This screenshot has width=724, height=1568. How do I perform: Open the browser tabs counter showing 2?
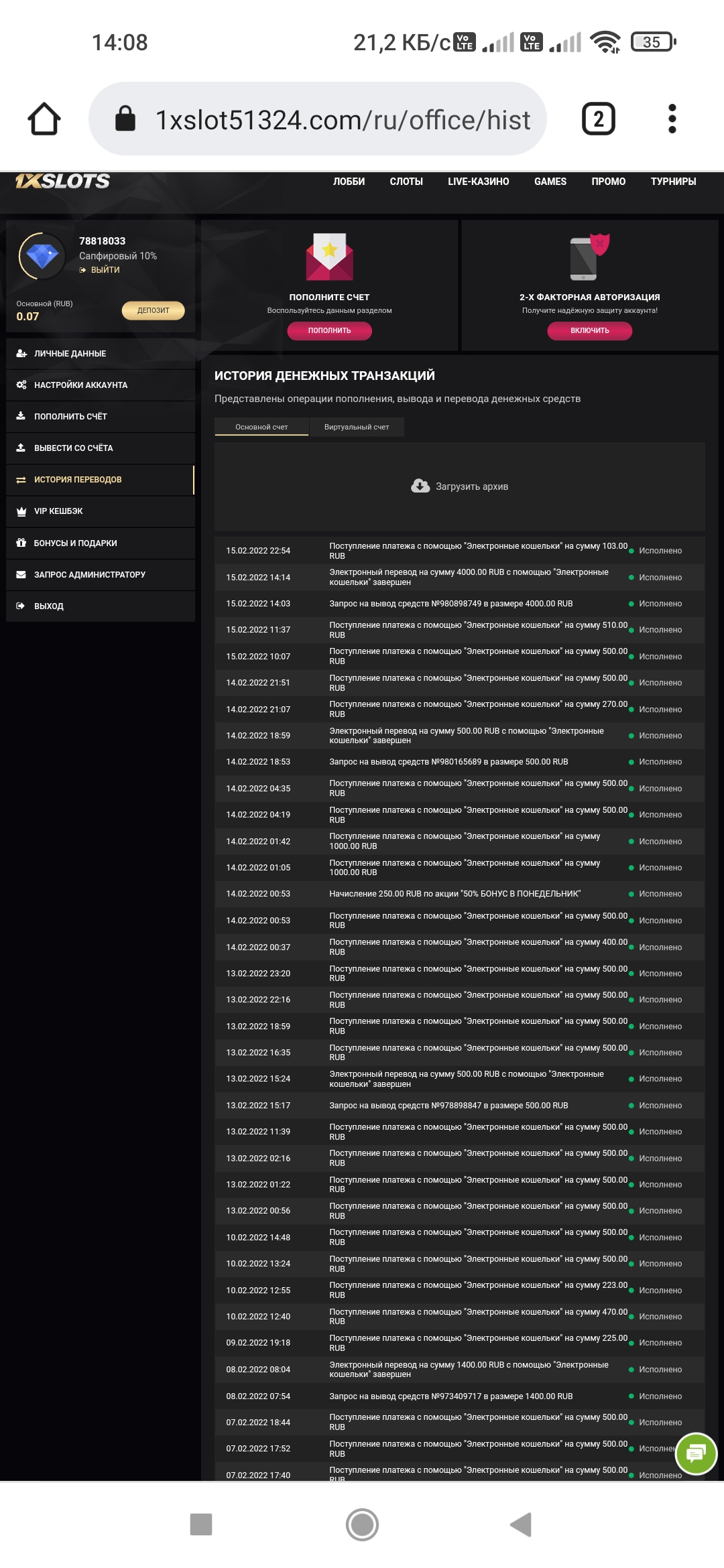point(598,119)
